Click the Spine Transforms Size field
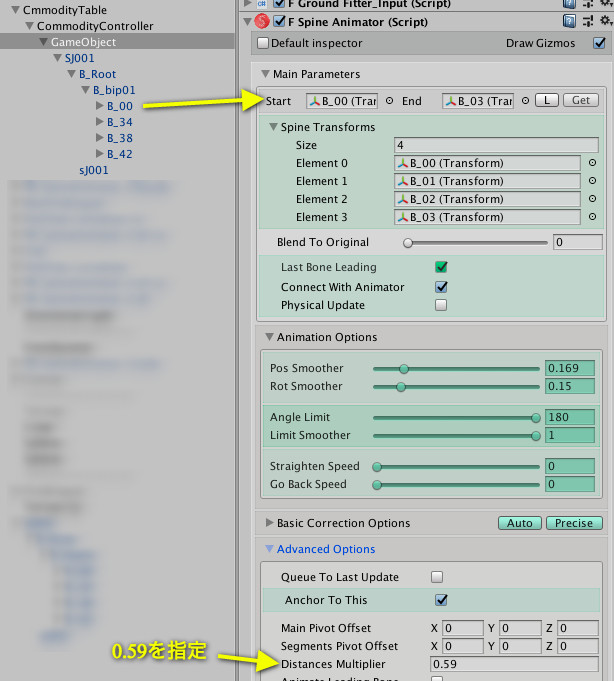 pyautogui.click(x=496, y=145)
